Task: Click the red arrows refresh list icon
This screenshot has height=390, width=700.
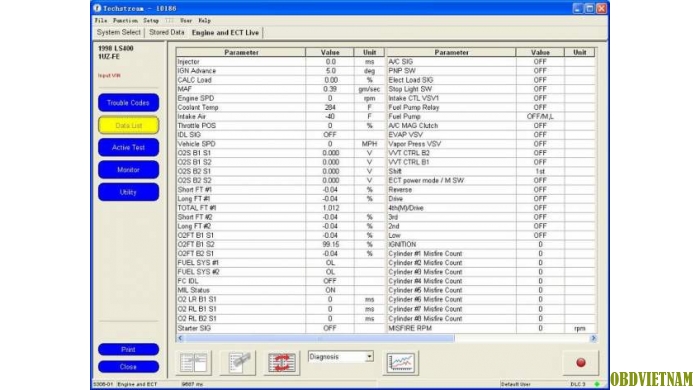Action: pos(282,362)
